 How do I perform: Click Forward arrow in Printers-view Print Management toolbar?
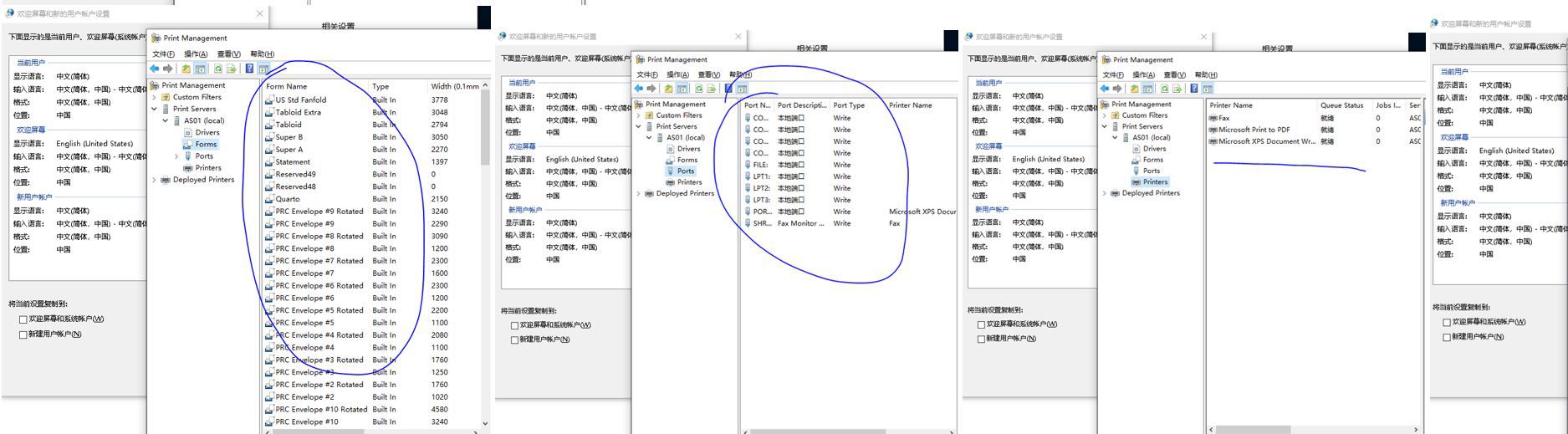click(x=1117, y=89)
